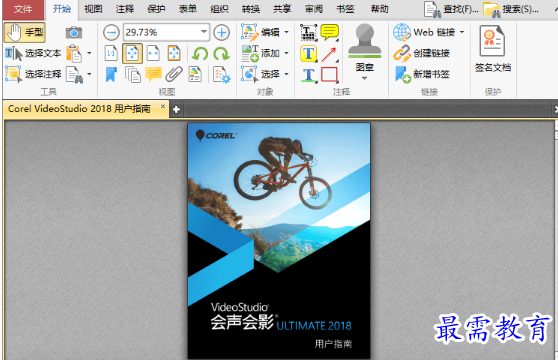Click the form fields pane icon

click(x=195, y=74)
